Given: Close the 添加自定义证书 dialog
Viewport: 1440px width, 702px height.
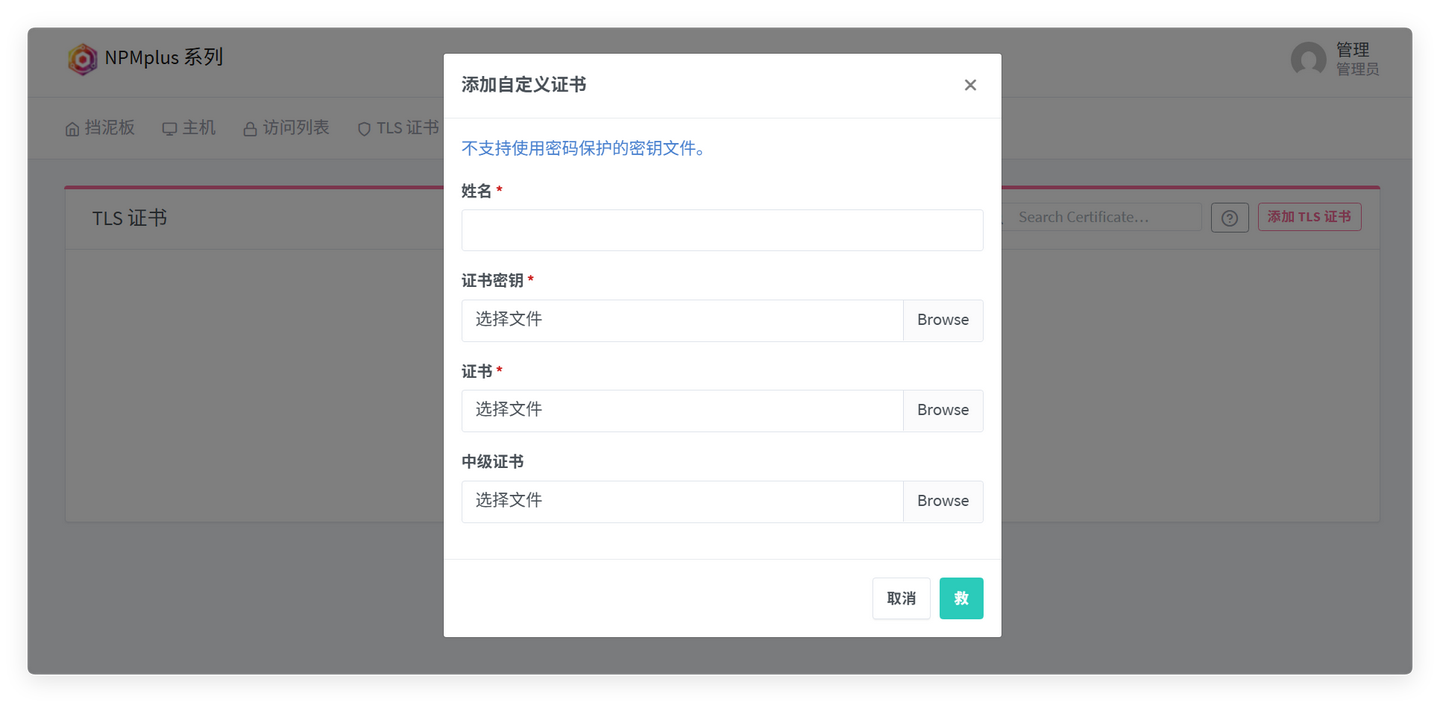Looking at the screenshot, I should pos(969,85).
